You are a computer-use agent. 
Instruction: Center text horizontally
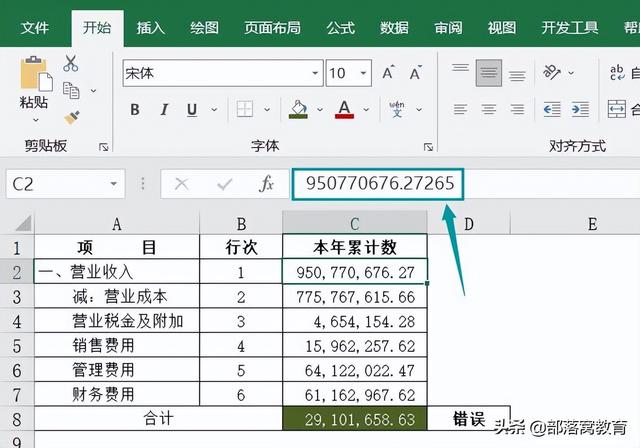489,109
